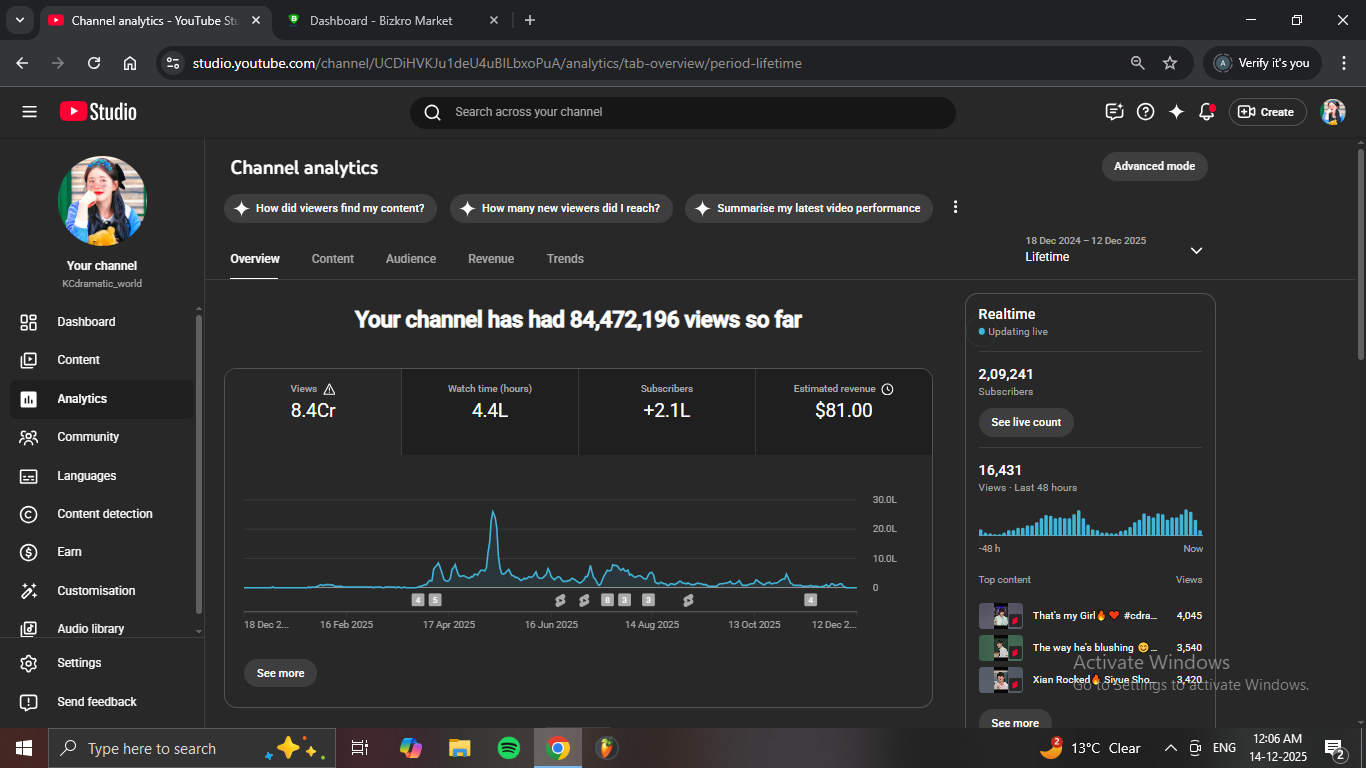
Task: Click the Create button
Action: point(1267,112)
